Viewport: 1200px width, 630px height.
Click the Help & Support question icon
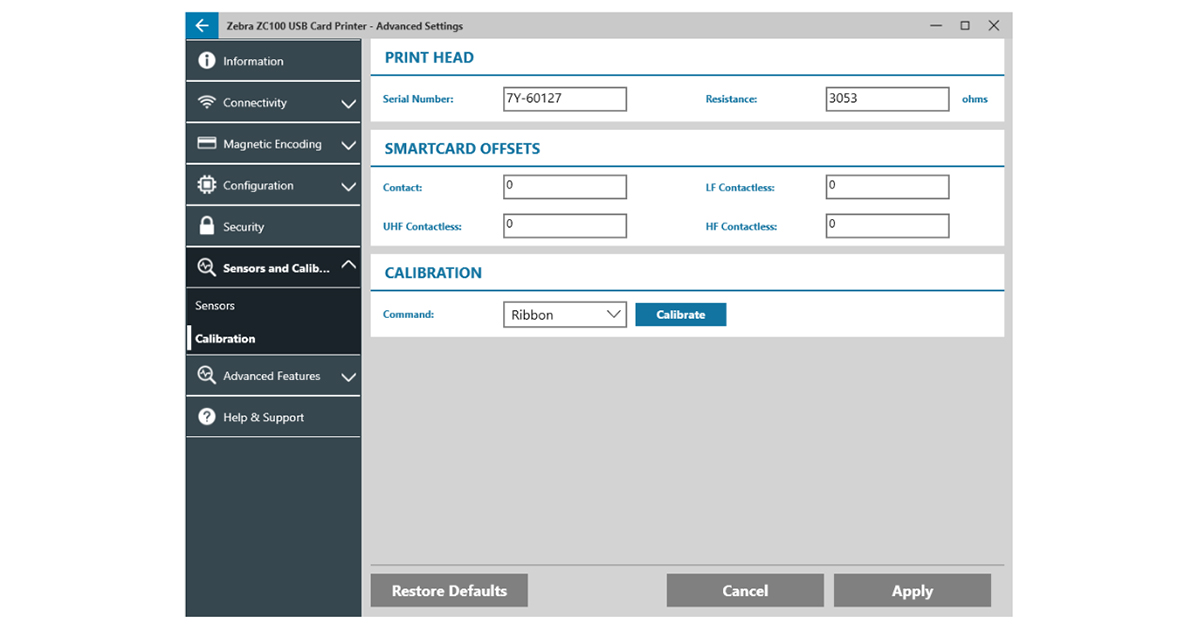[207, 417]
